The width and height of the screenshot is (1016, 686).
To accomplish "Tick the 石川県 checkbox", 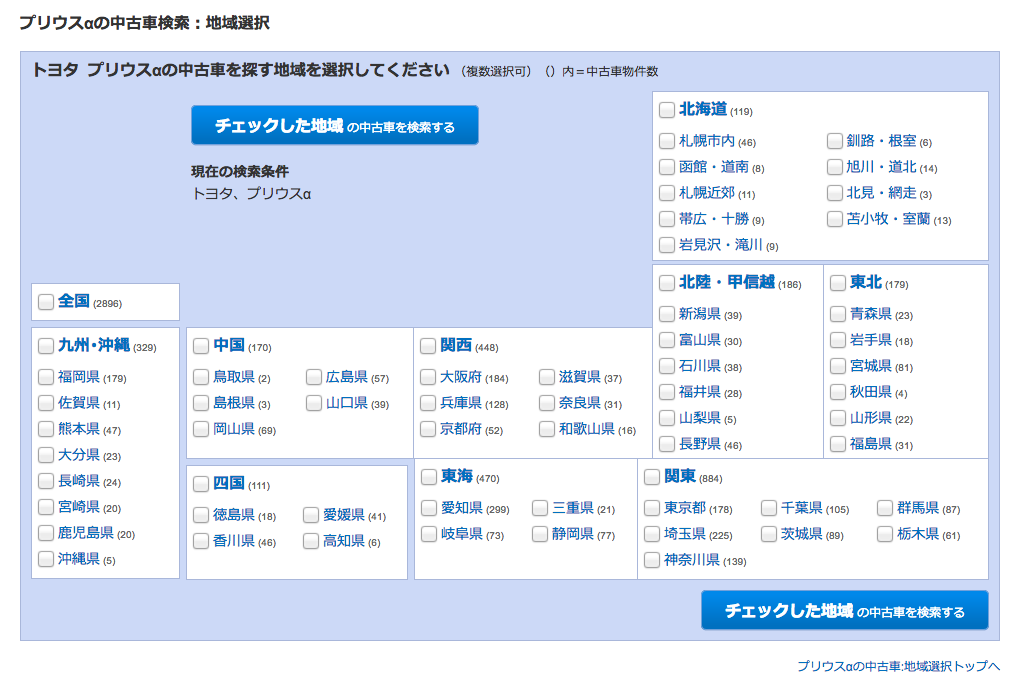I will (667, 366).
